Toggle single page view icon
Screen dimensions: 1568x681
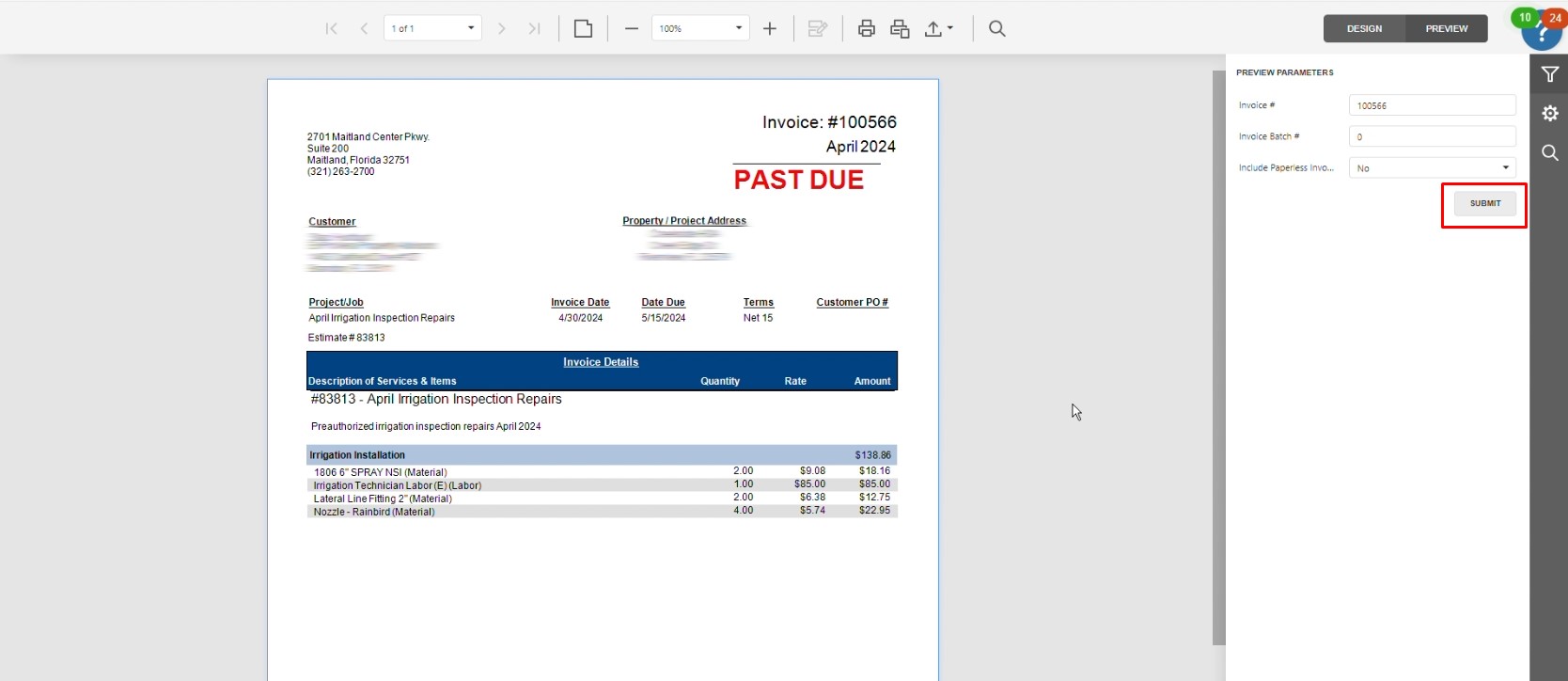[583, 29]
